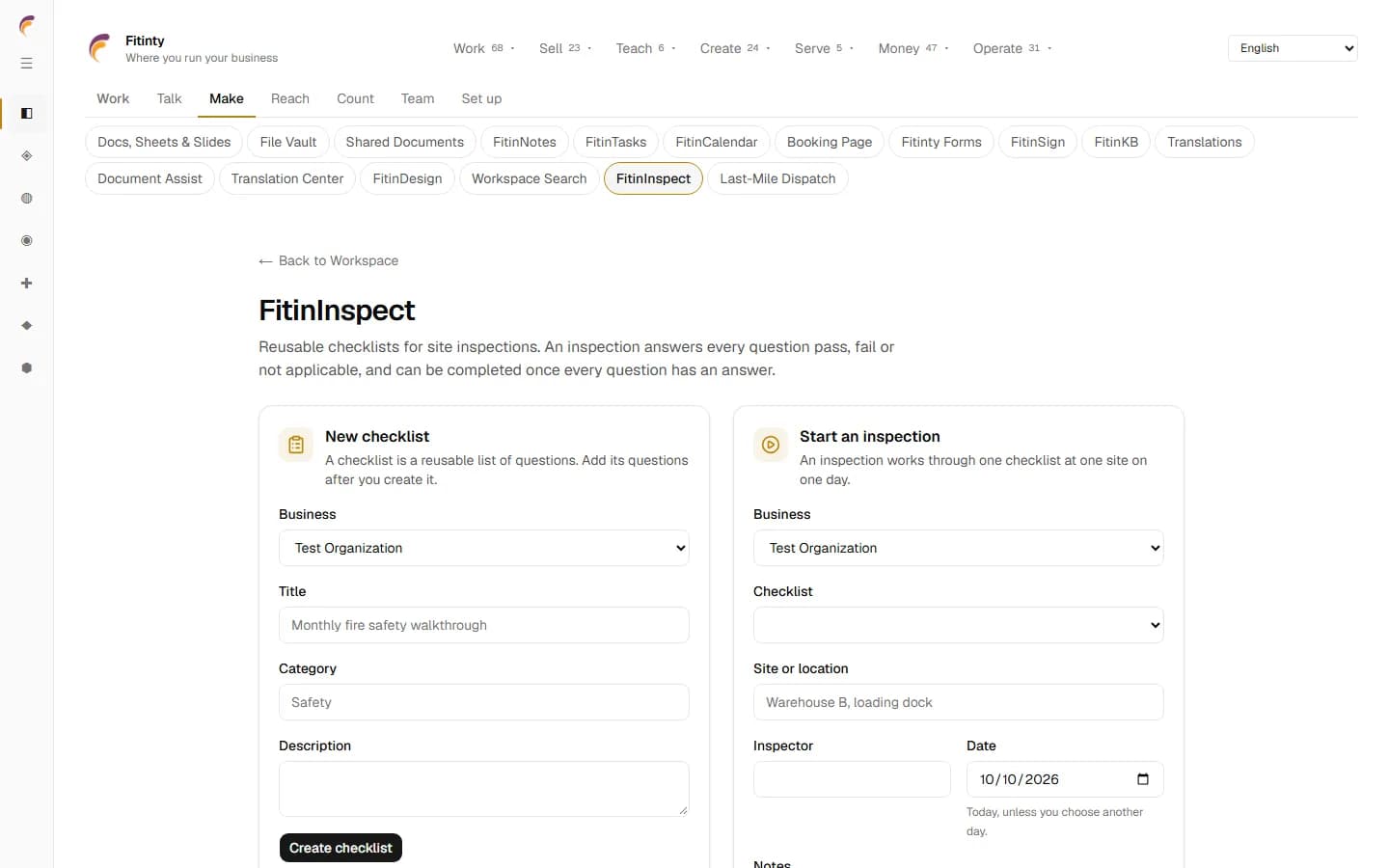Expand the Work top navigation menu

pos(484,48)
